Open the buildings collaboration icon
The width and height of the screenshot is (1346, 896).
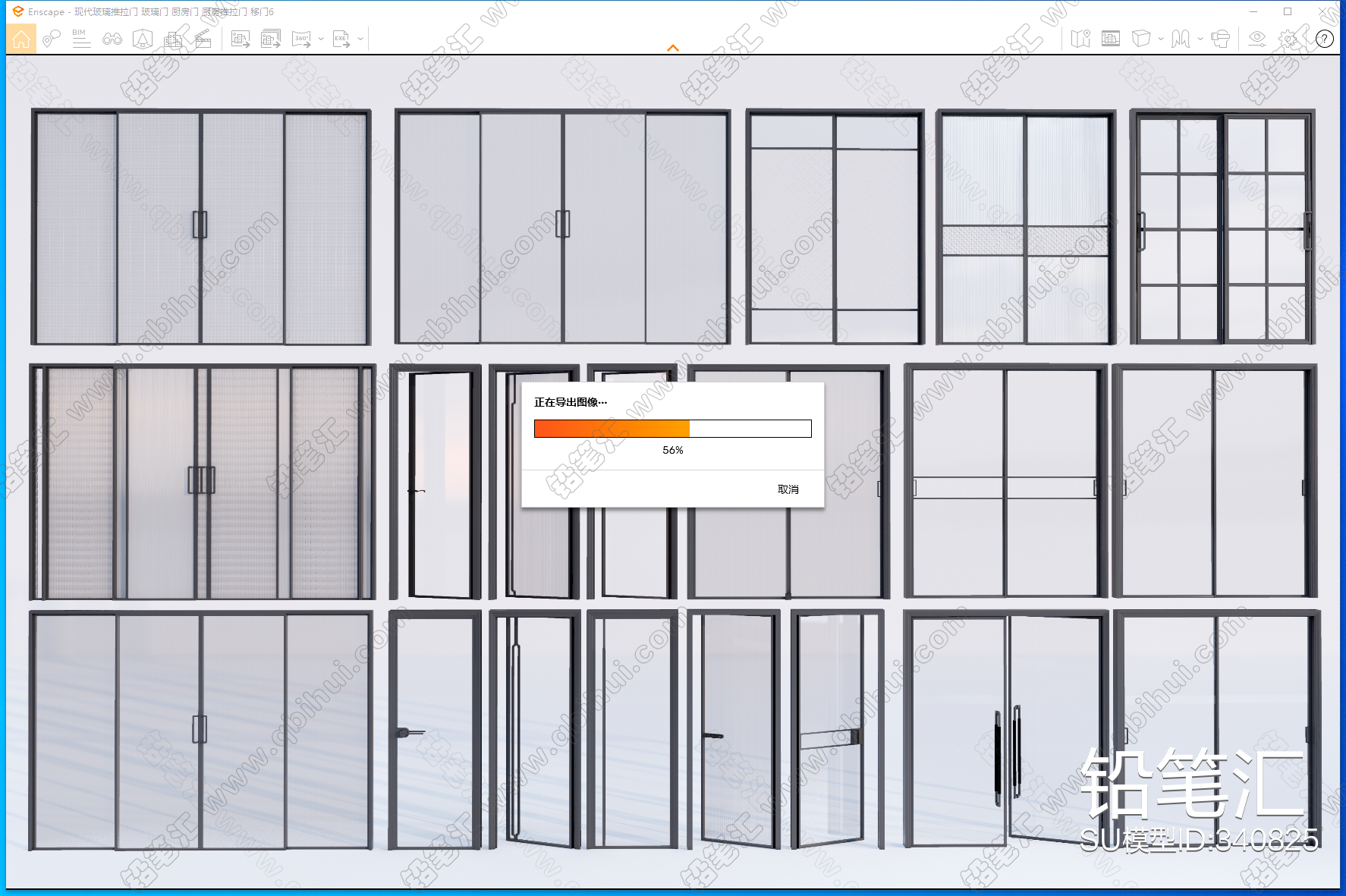coord(174,39)
